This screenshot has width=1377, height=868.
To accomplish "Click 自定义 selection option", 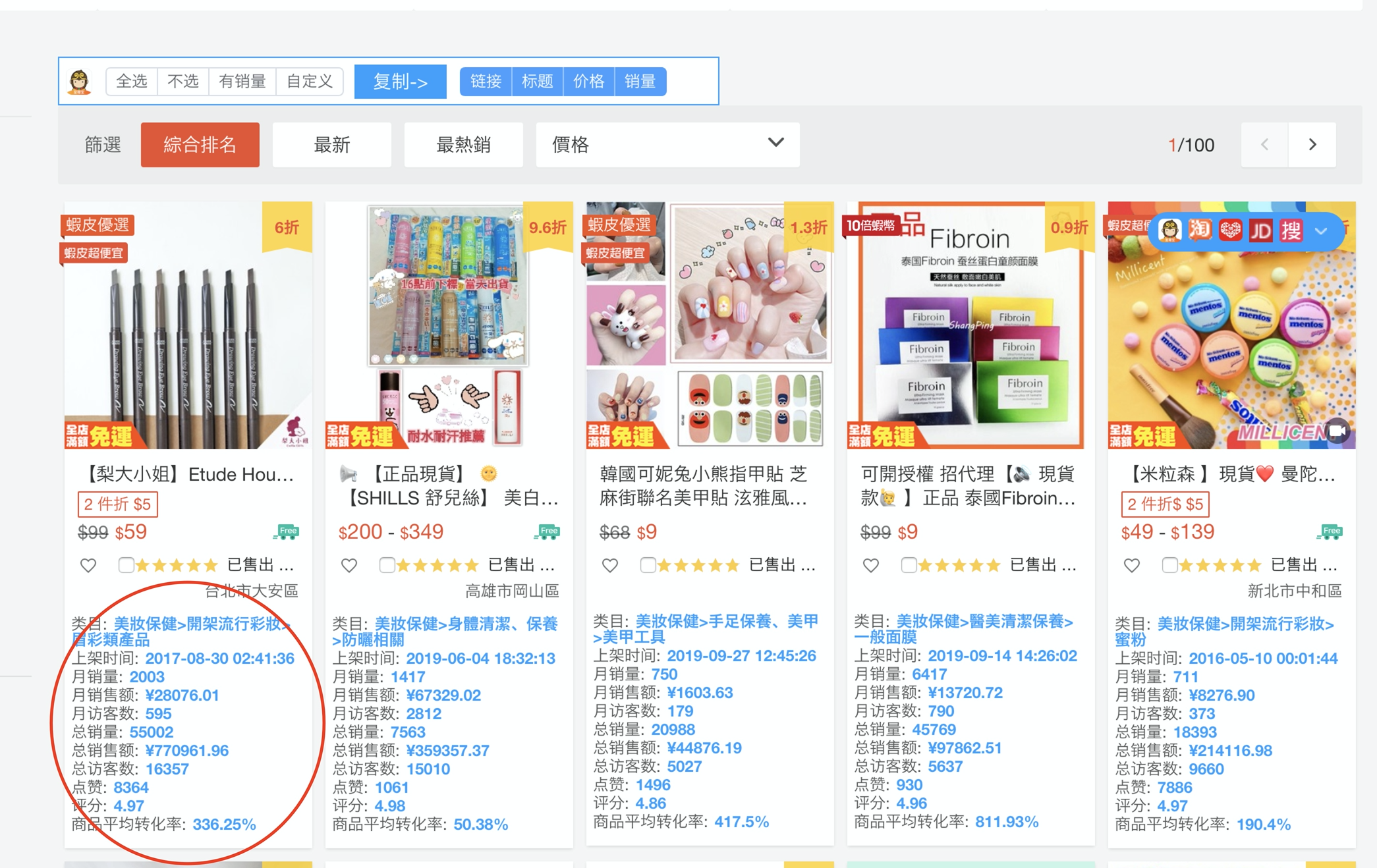I will 310,82.
